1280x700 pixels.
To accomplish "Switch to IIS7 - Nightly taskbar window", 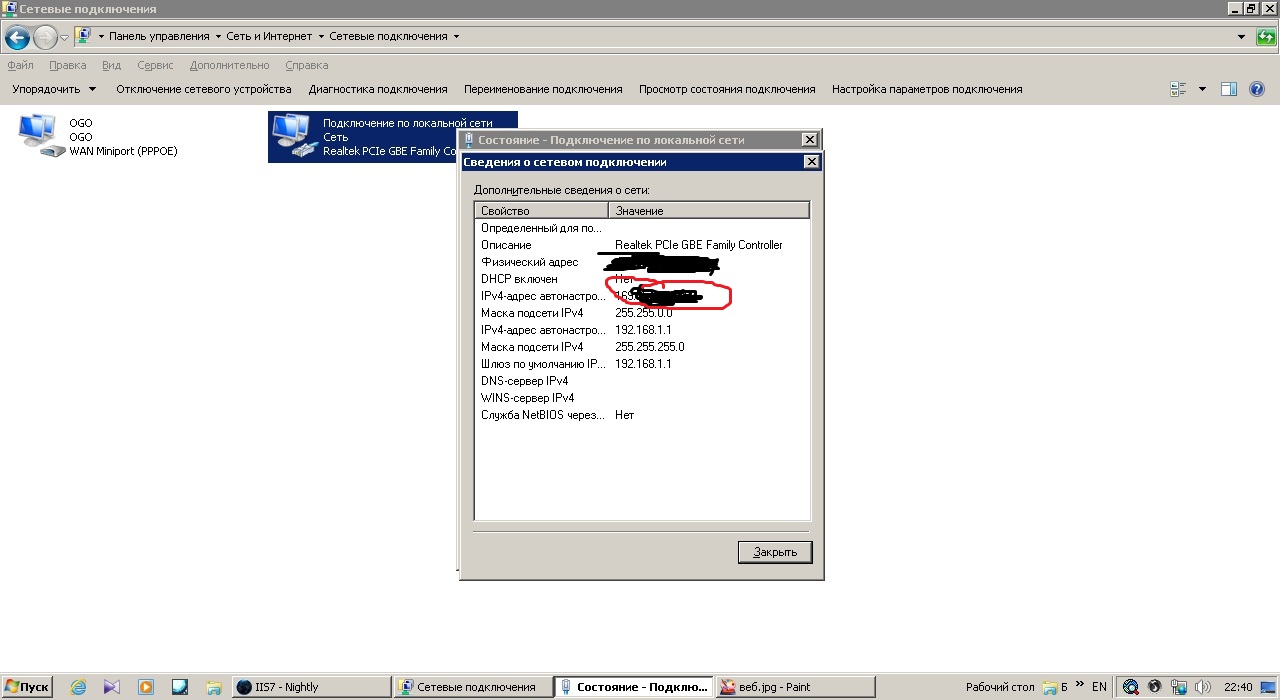I will pos(311,687).
